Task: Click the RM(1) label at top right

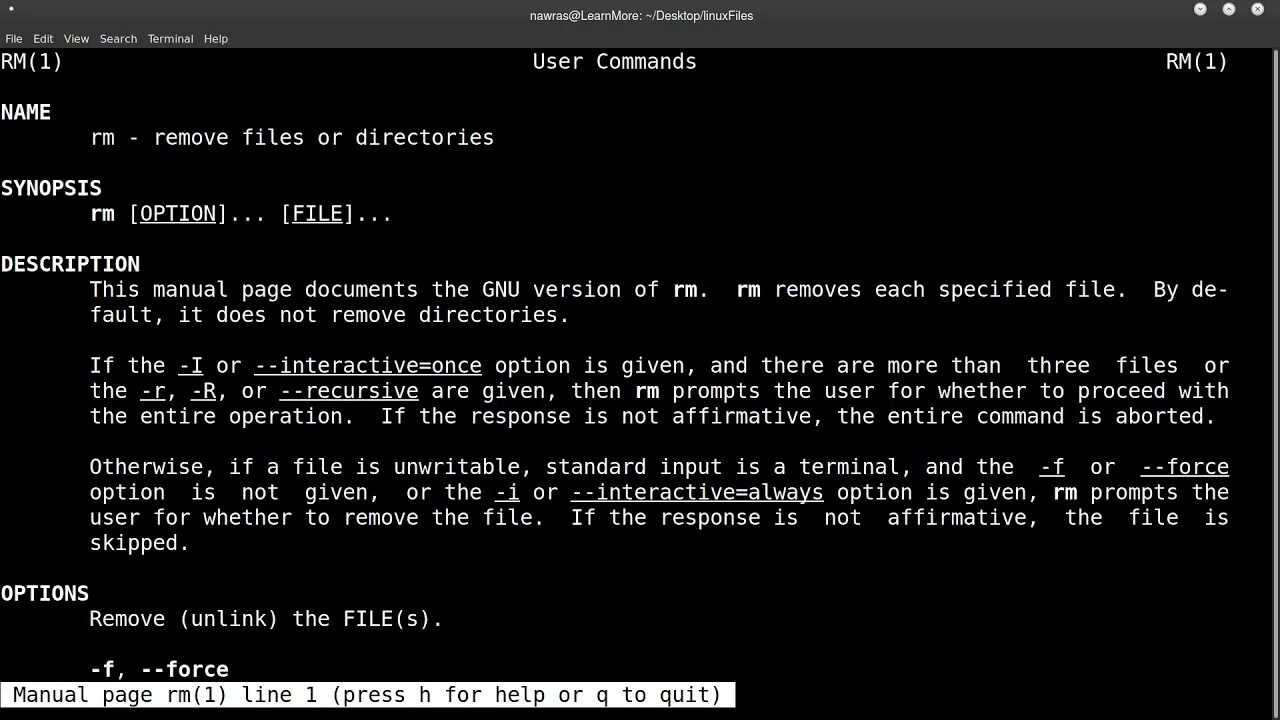Action: [1197, 61]
